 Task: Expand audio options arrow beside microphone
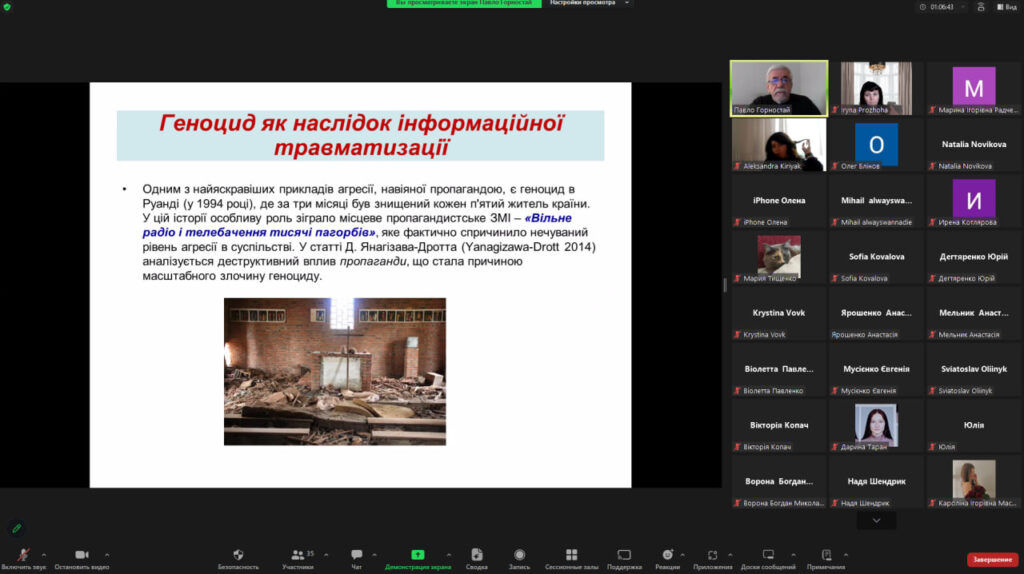(x=43, y=554)
